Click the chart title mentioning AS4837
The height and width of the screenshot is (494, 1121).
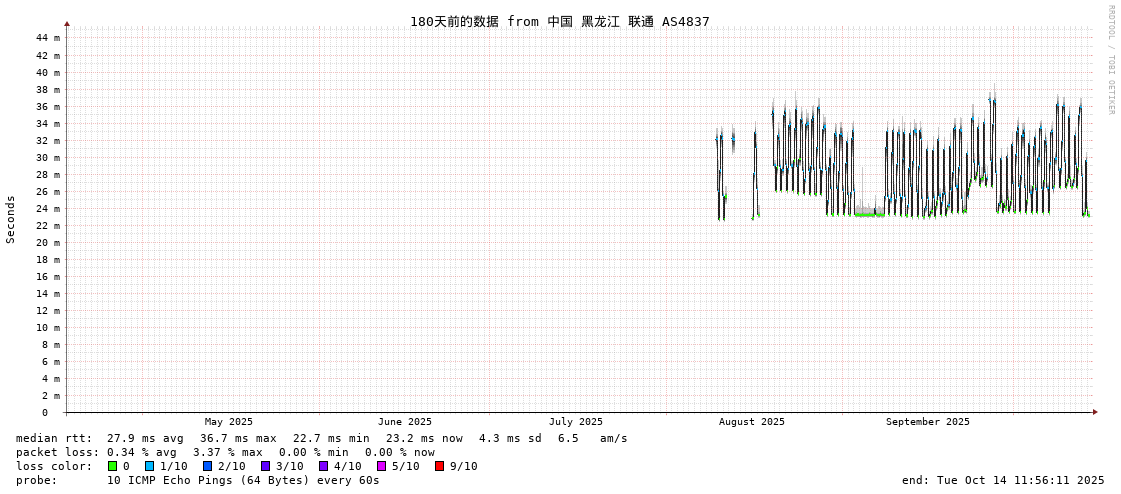coord(559,22)
